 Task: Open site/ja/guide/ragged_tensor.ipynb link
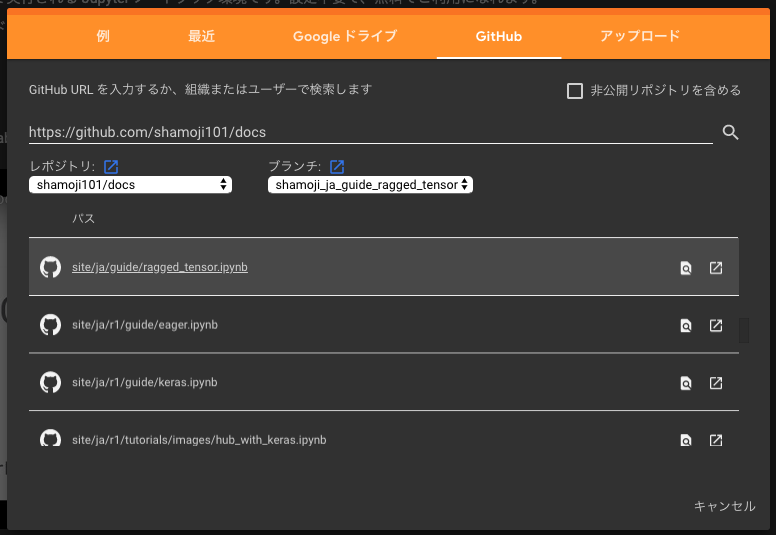click(160, 267)
